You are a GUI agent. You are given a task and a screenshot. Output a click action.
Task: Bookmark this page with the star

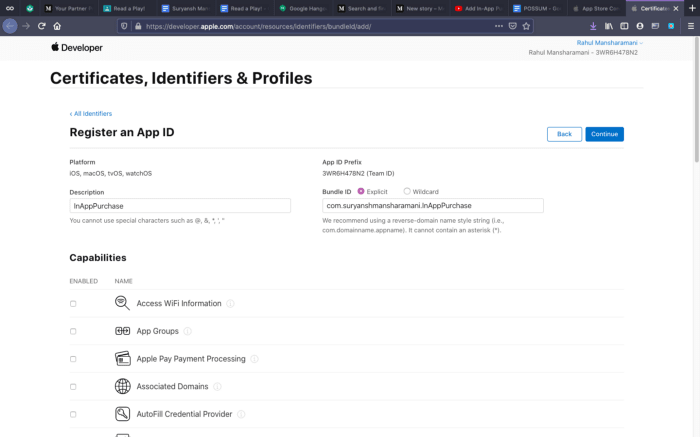pos(526,26)
